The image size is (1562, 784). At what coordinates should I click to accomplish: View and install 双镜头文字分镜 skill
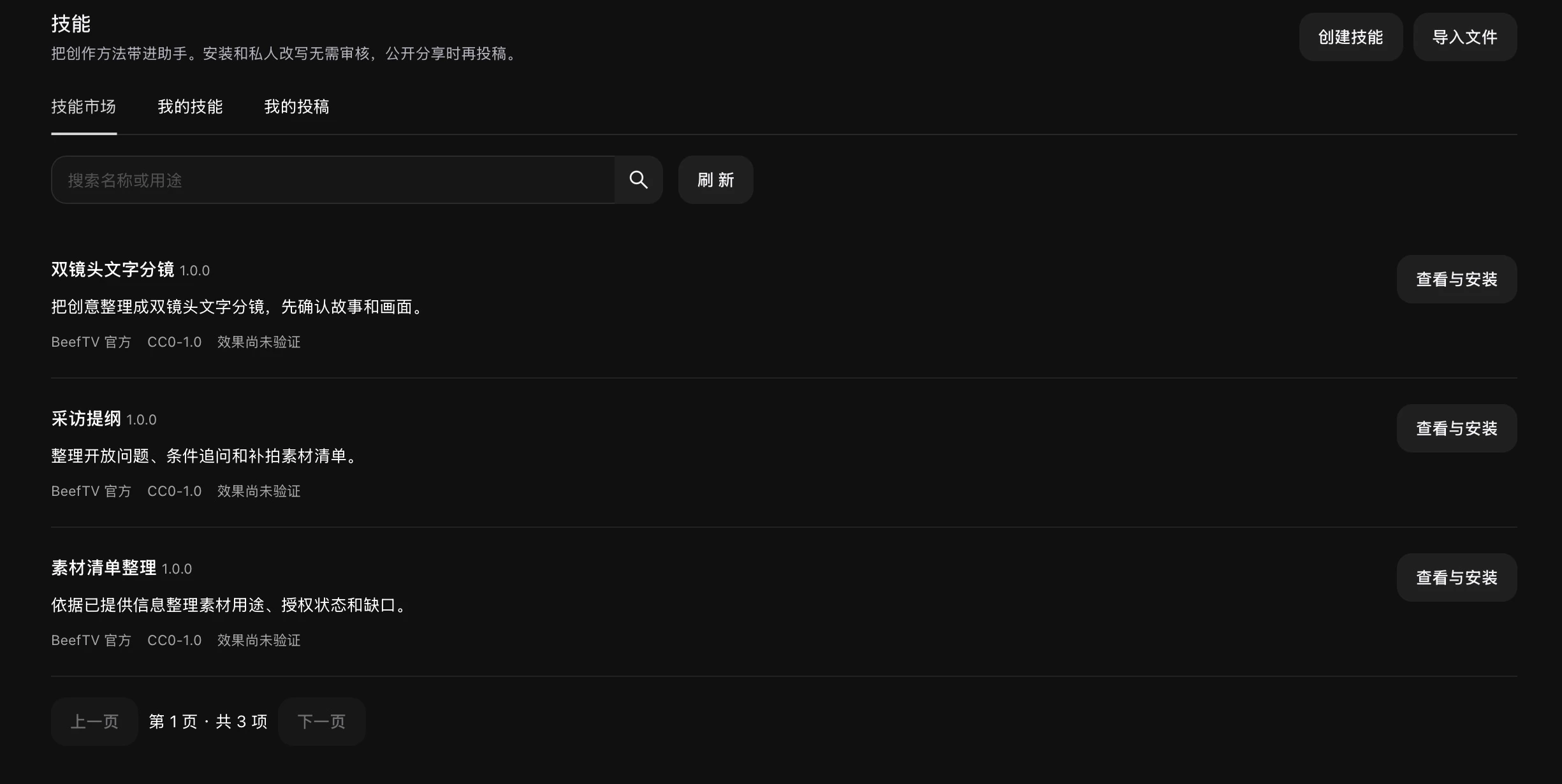tap(1456, 279)
